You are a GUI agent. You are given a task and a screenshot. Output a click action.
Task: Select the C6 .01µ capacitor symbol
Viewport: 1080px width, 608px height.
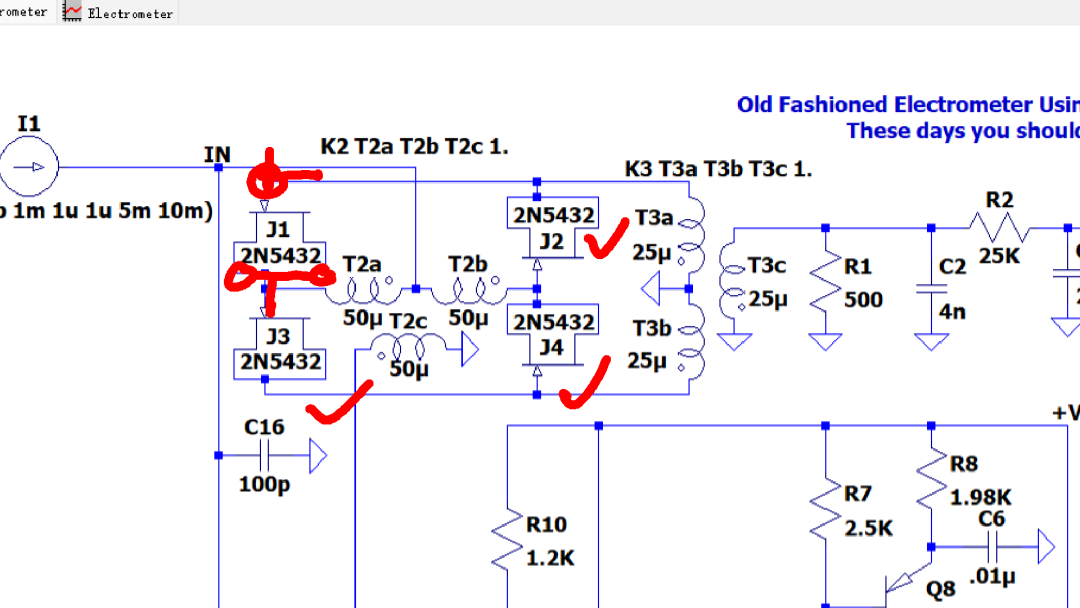click(x=992, y=547)
